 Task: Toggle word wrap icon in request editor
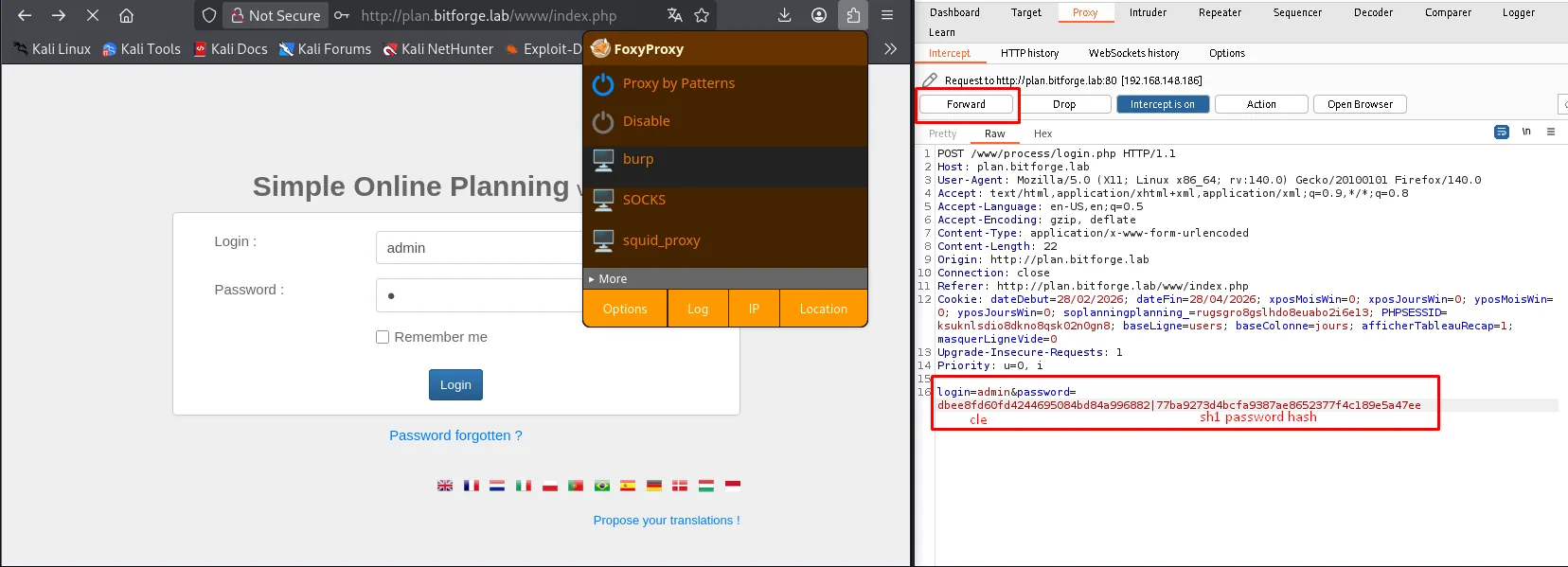pyautogui.click(x=1501, y=133)
